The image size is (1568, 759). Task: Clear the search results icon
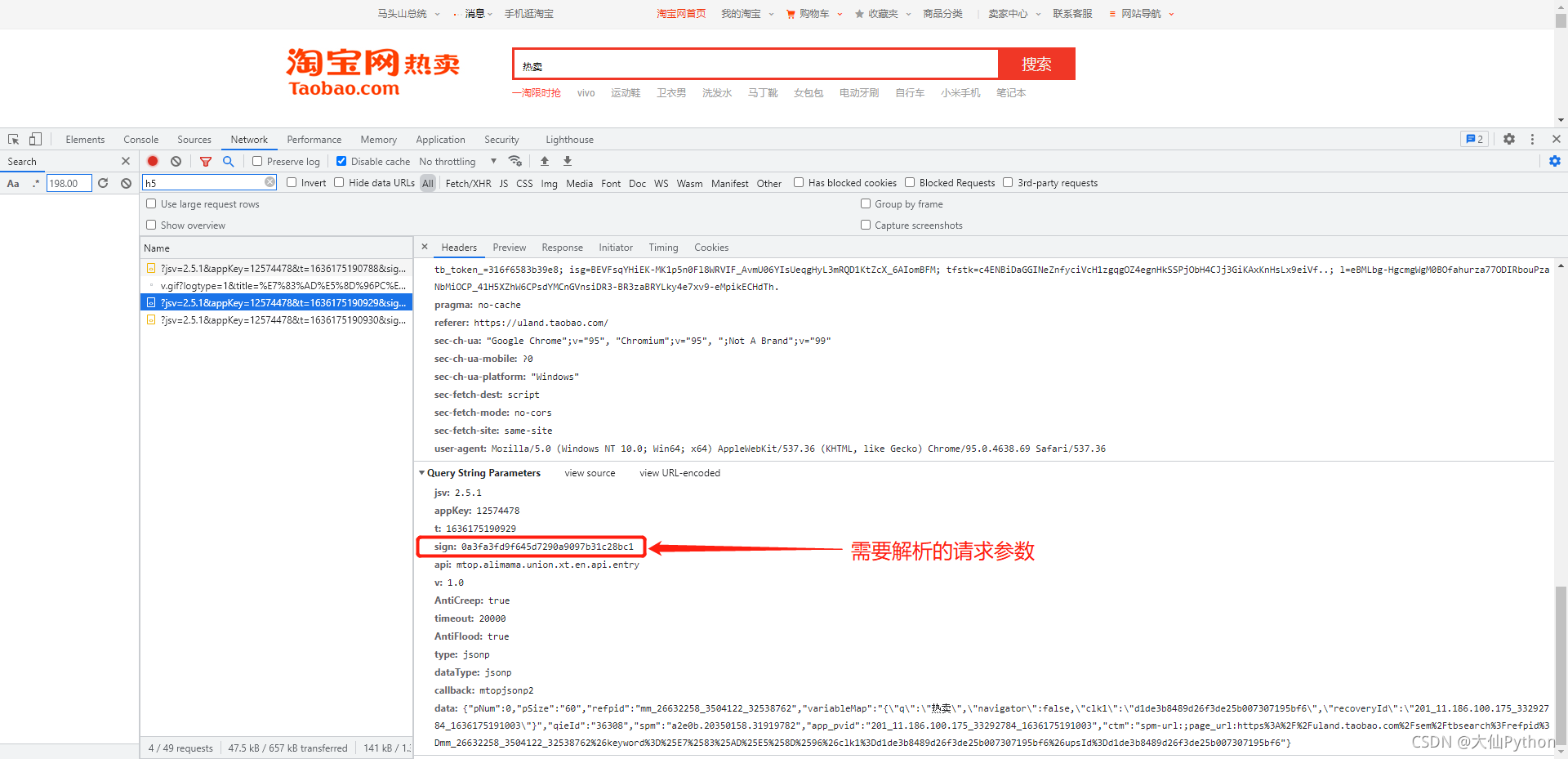click(126, 183)
